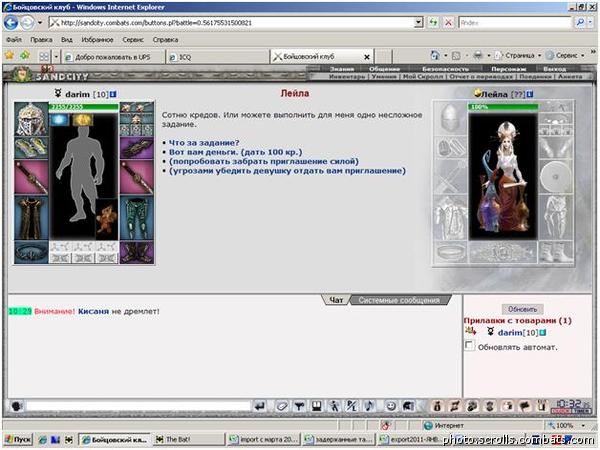Screen dimensions: 600x450
Task: Click the Кисаня name in chat
Action: (x=93, y=311)
